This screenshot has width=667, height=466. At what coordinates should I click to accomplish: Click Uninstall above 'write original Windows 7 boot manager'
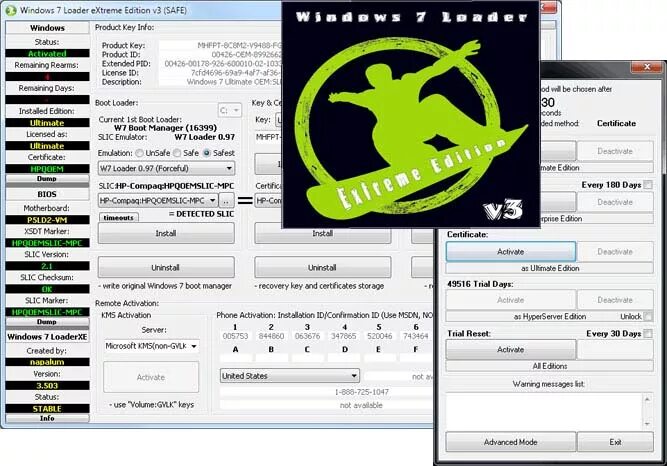(x=166, y=268)
